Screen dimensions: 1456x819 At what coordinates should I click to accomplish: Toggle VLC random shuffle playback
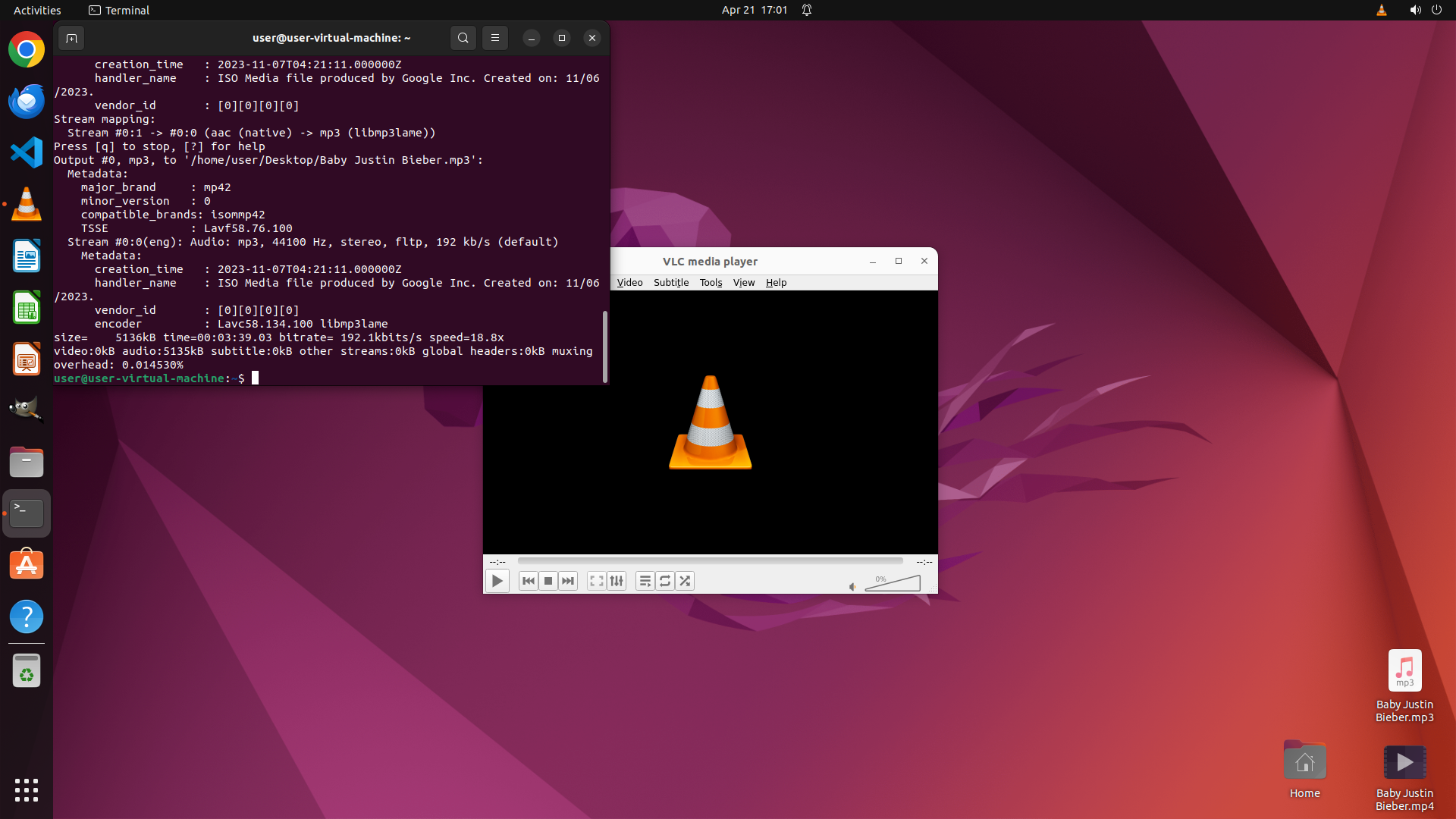[x=685, y=581]
